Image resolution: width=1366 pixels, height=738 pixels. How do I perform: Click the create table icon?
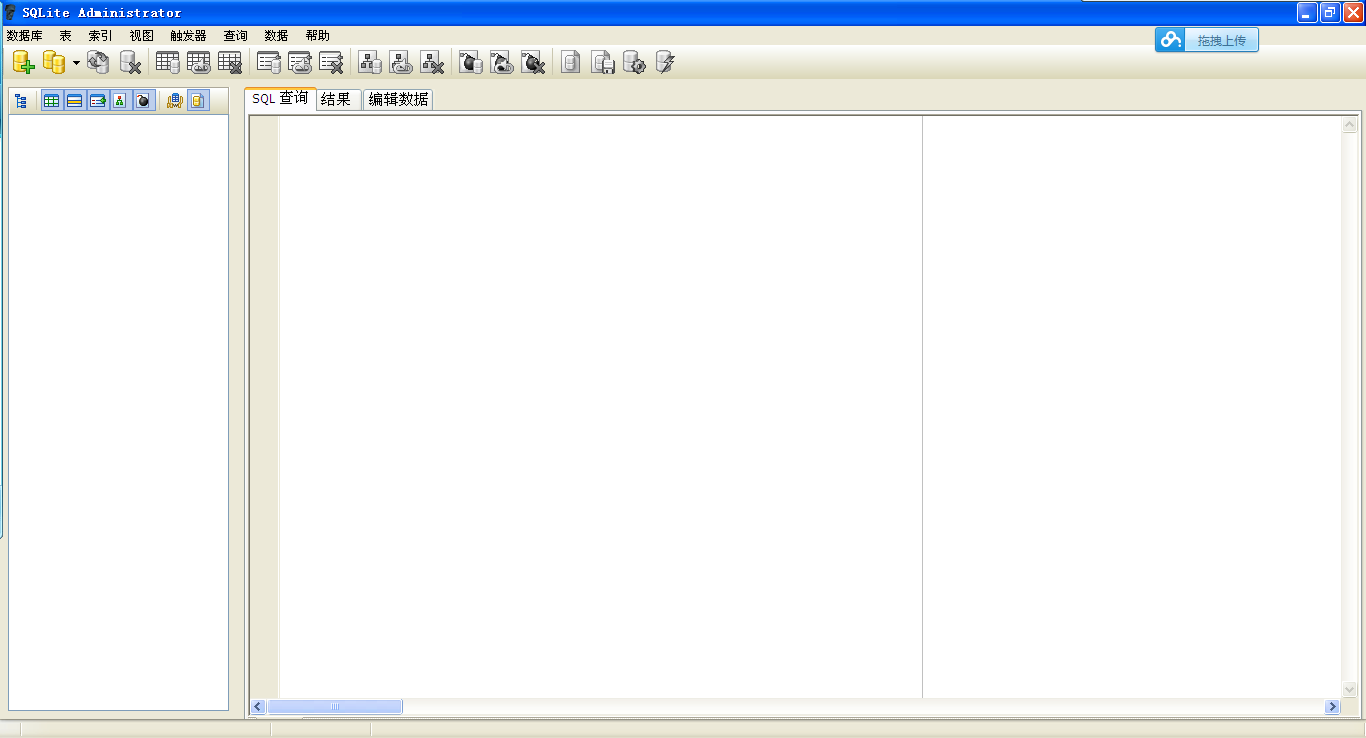pyautogui.click(x=168, y=62)
